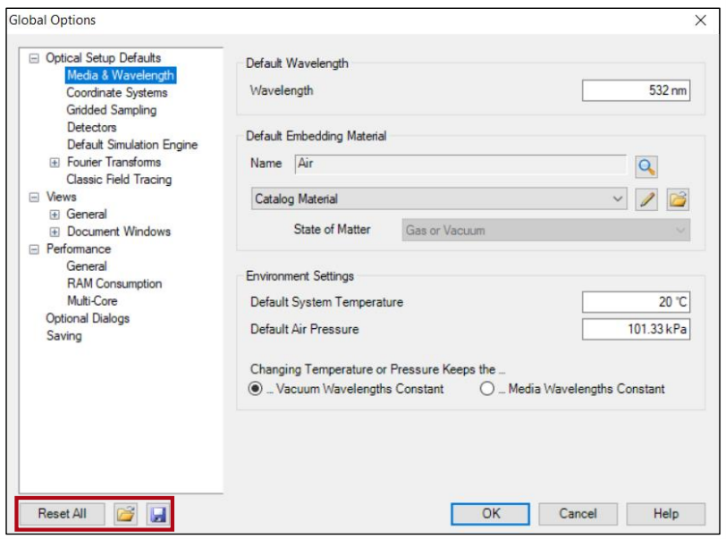Image resolution: width=726 pixels, height=539 pixels.
Task: Edit embedding material with pencil icon
Action: click(646, 200)
